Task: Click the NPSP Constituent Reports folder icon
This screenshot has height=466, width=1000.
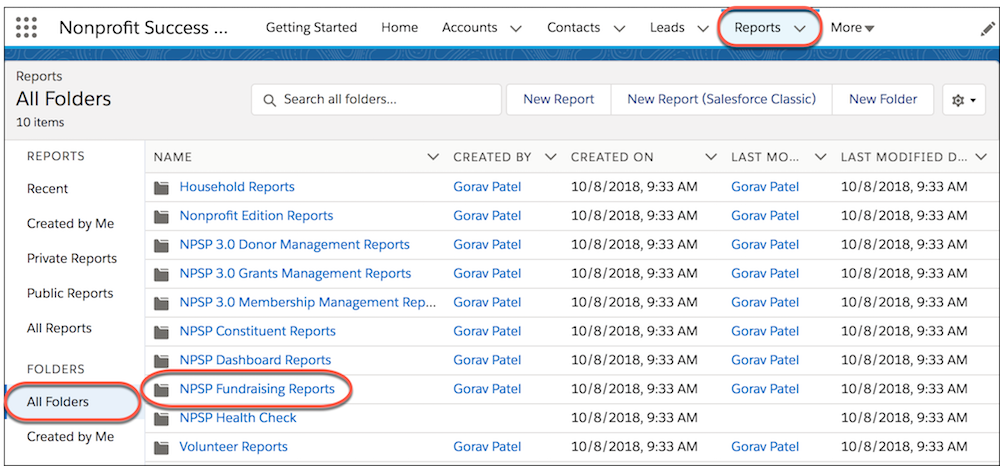Action: point(162,331)
